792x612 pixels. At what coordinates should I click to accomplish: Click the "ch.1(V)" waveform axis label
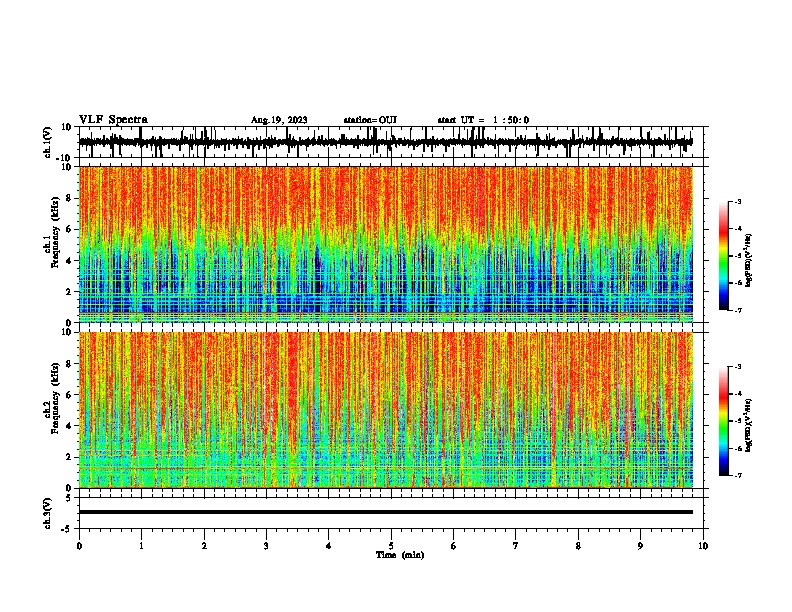[x=48, y=142]
